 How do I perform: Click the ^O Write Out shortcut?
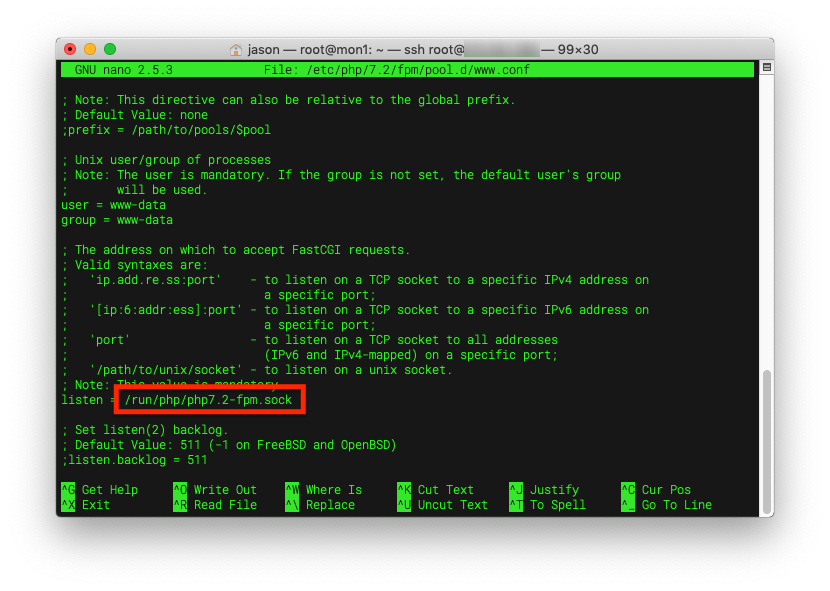(x=215, y=490)
